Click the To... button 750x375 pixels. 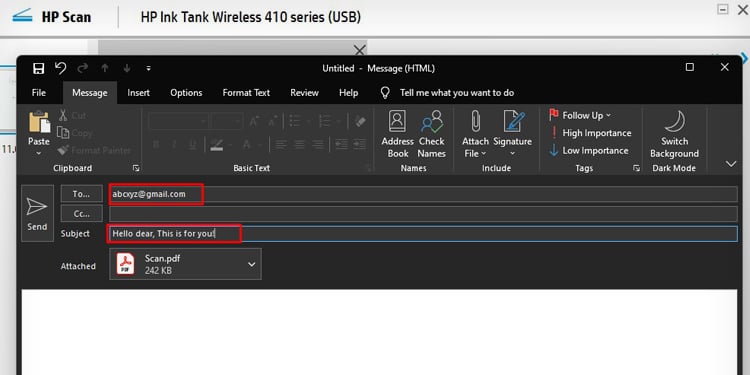click(81, 194)
